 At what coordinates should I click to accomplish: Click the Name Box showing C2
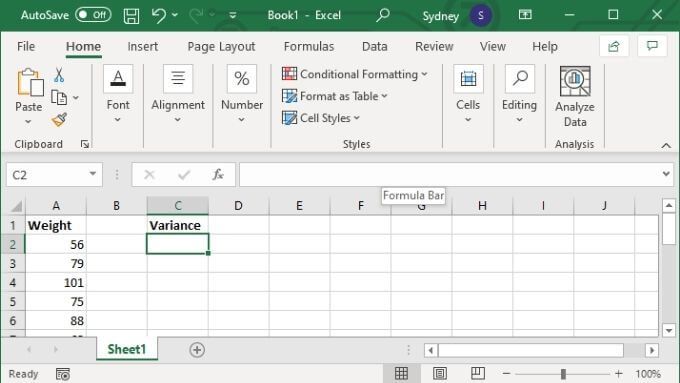coord(47,175)
